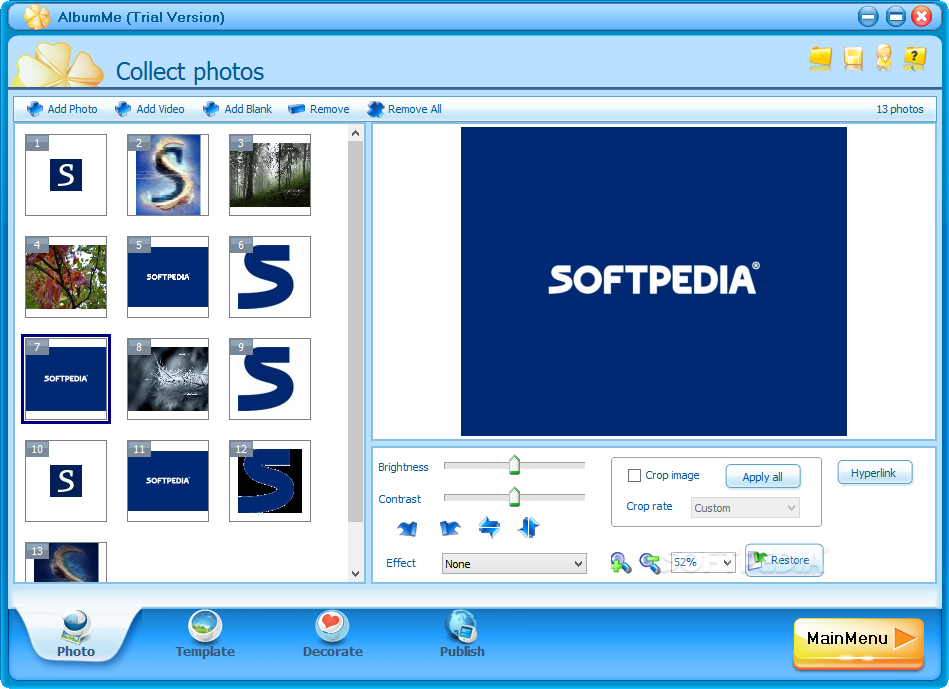The width and height of the screenshot is (949, 689).
Task: Click scroll down arrow in photo list
Action: tap(355, 573)
